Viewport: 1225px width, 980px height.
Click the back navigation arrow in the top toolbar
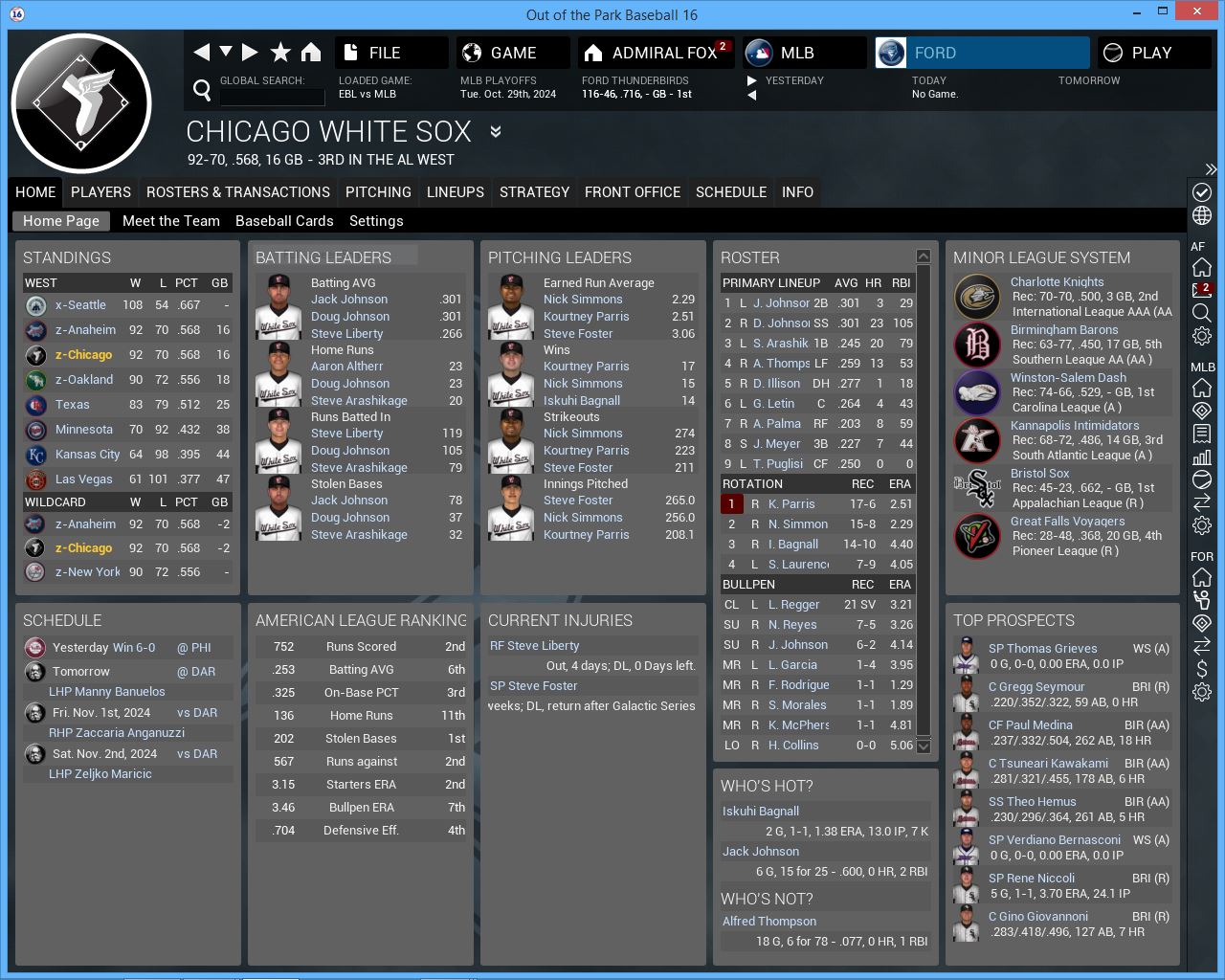(201, 53)
